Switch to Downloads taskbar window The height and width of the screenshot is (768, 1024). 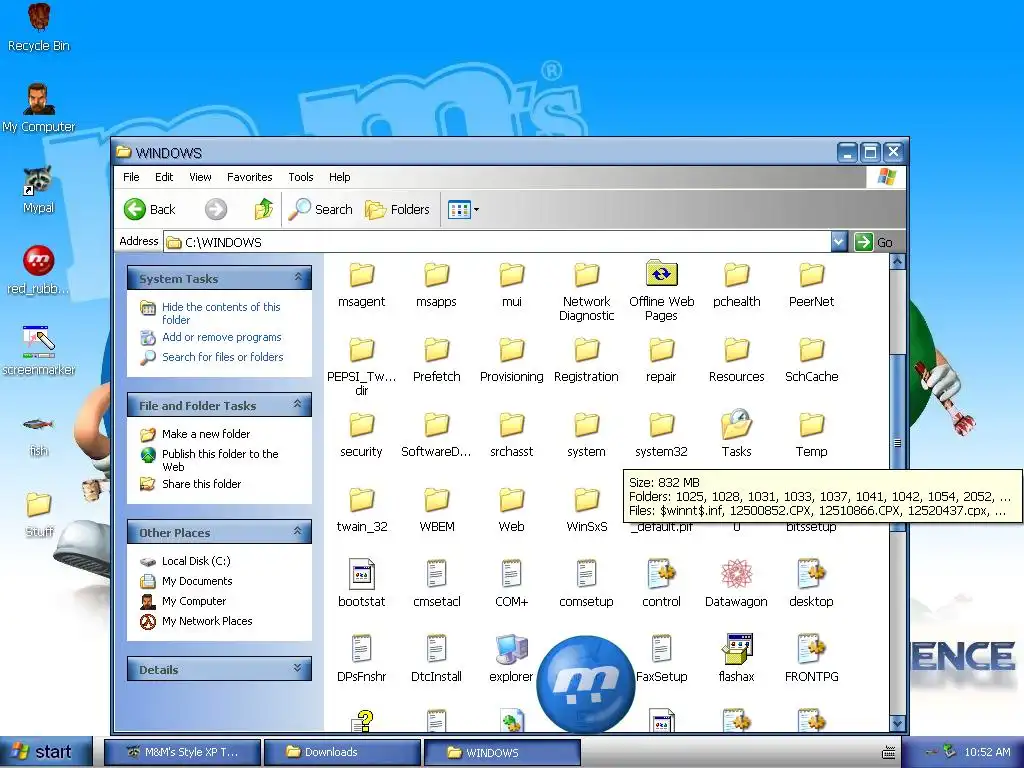342,752
